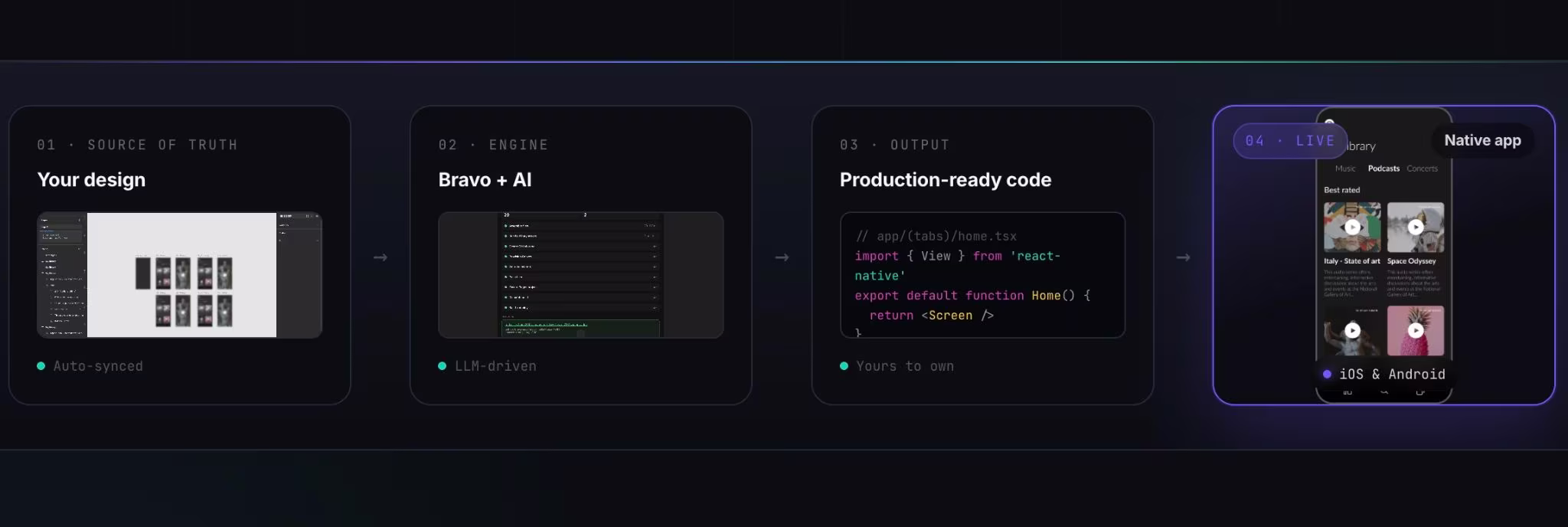Click the 03 · OUTPUT label
Image resolution: width=1568 pixels, height=527 pixels.
tap(894, 145)
